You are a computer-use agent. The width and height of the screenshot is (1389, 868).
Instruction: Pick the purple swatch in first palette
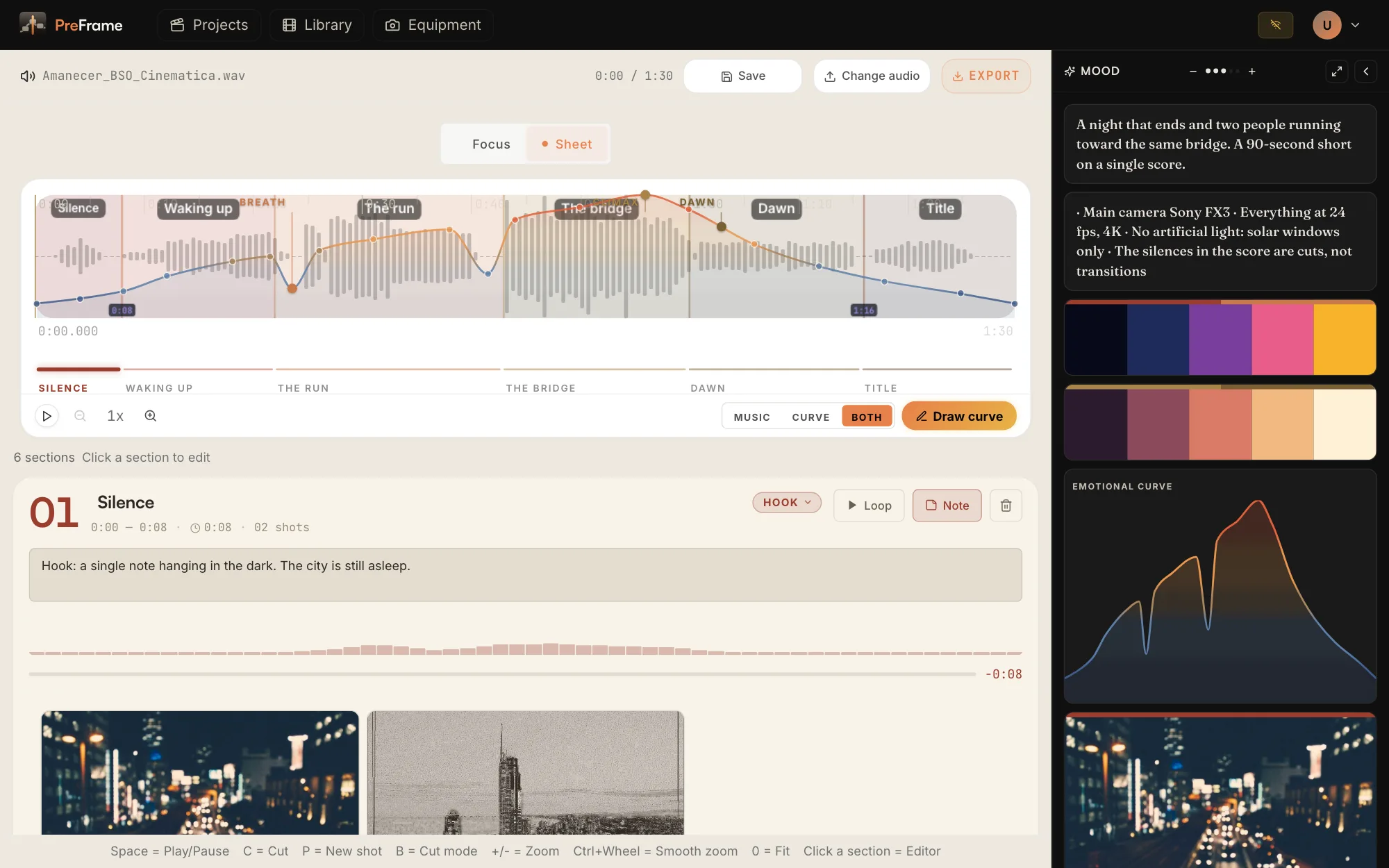pyautogui.click(x=1220, y=340)
